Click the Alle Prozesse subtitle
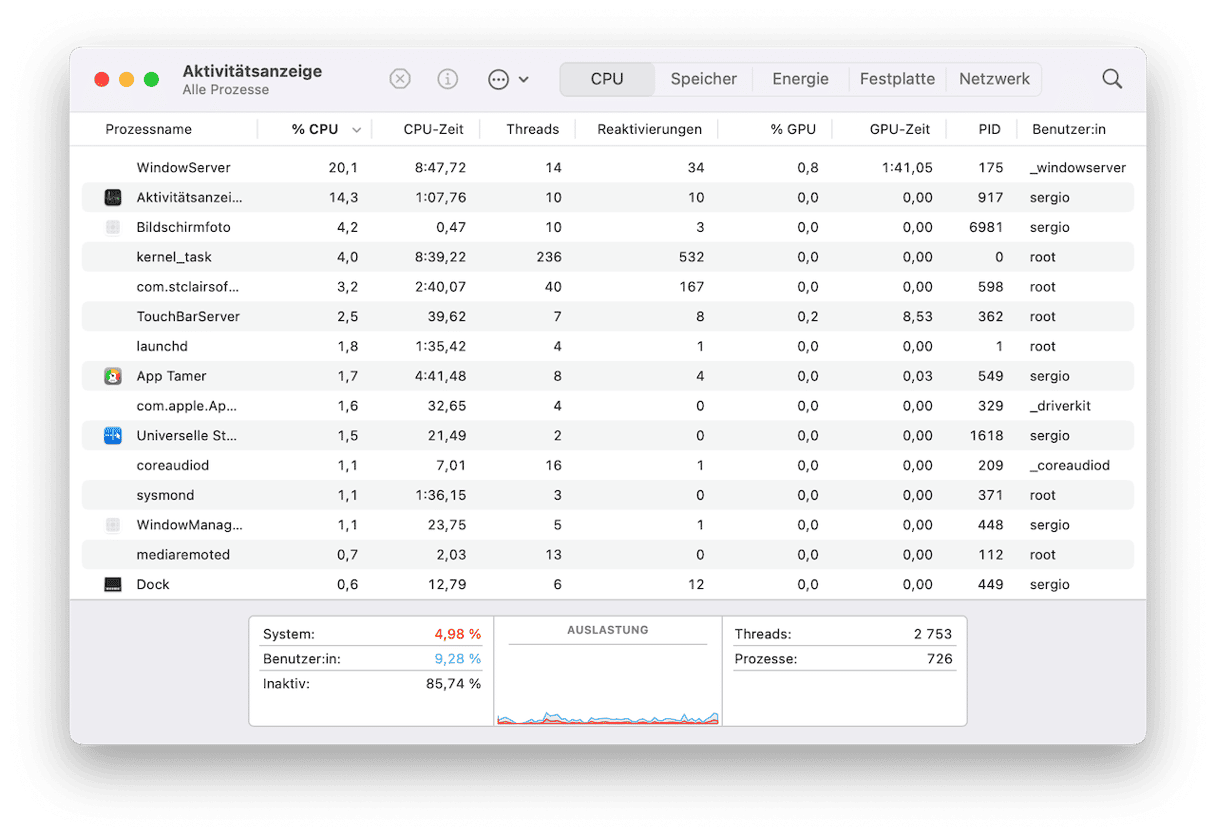1216x836 pixels. click(226, 90)
